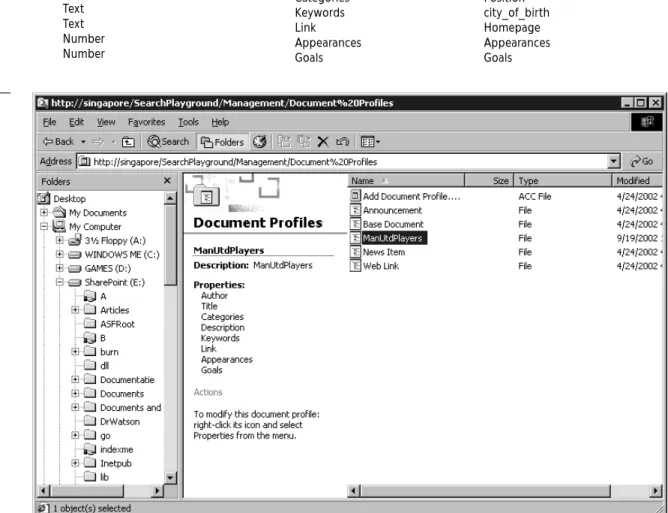Image resolution: width=668 pixels, height=513 pixels.
Task: Expand GAMES (D:) tree node
Action: coord(60,268)
